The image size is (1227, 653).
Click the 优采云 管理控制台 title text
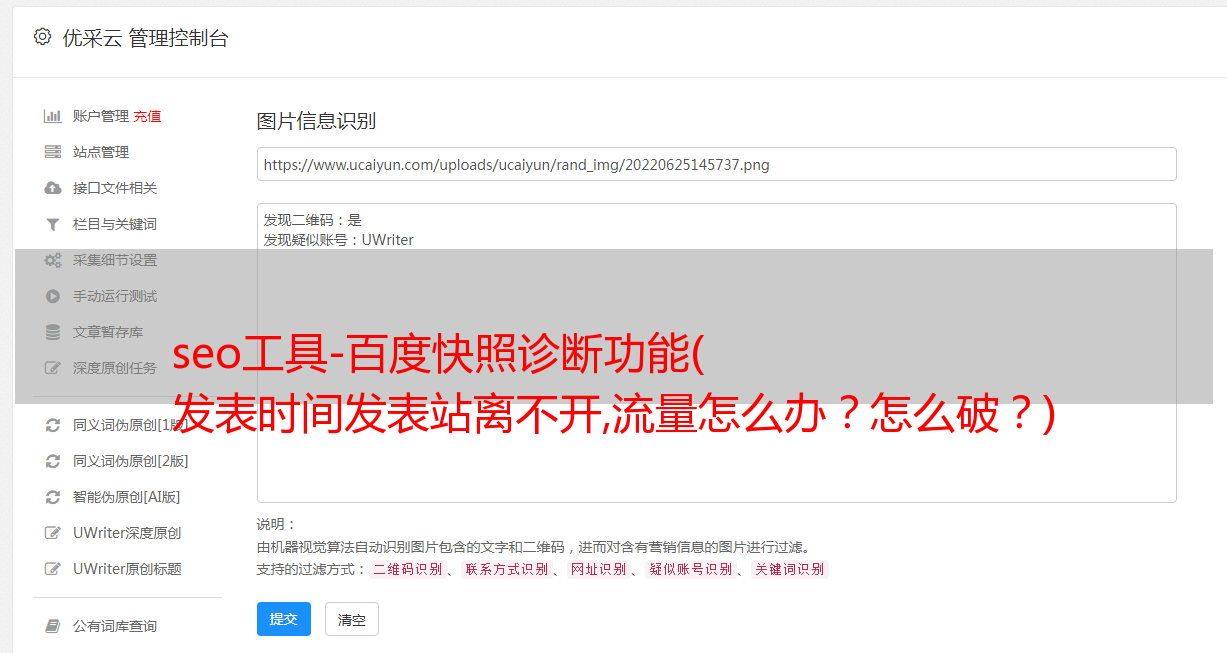pyautogui.click(x=145, y=38)
